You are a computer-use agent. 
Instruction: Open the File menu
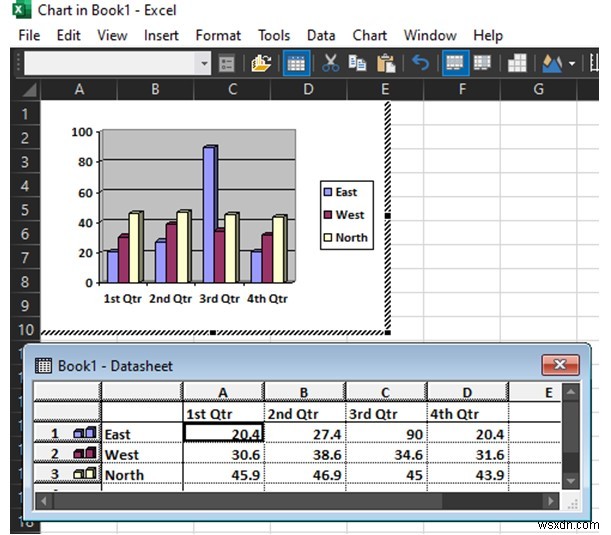pyautogui.click(x=29, y=35)
